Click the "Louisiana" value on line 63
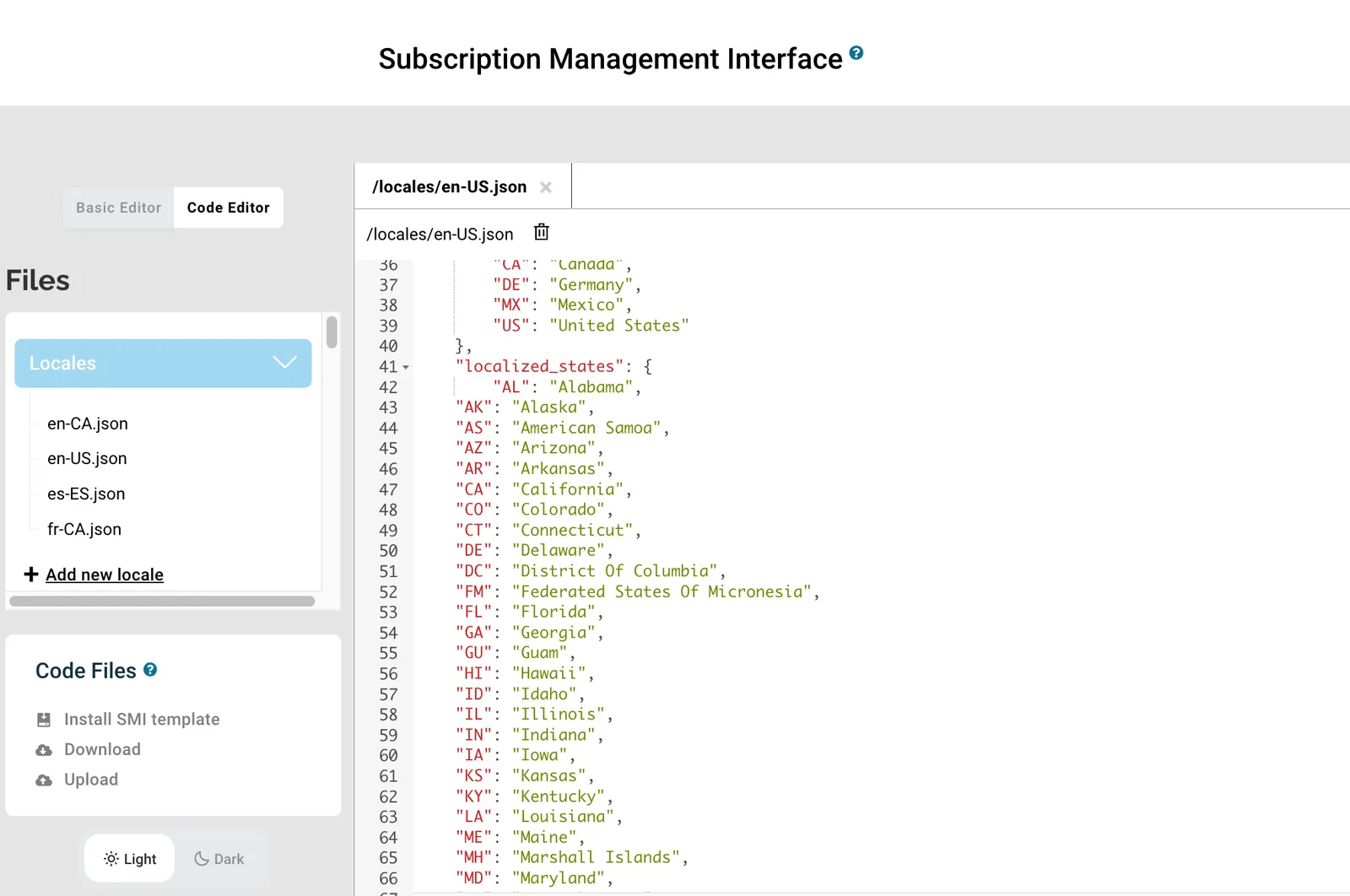 pyautogui.click(x=563, y=817)
